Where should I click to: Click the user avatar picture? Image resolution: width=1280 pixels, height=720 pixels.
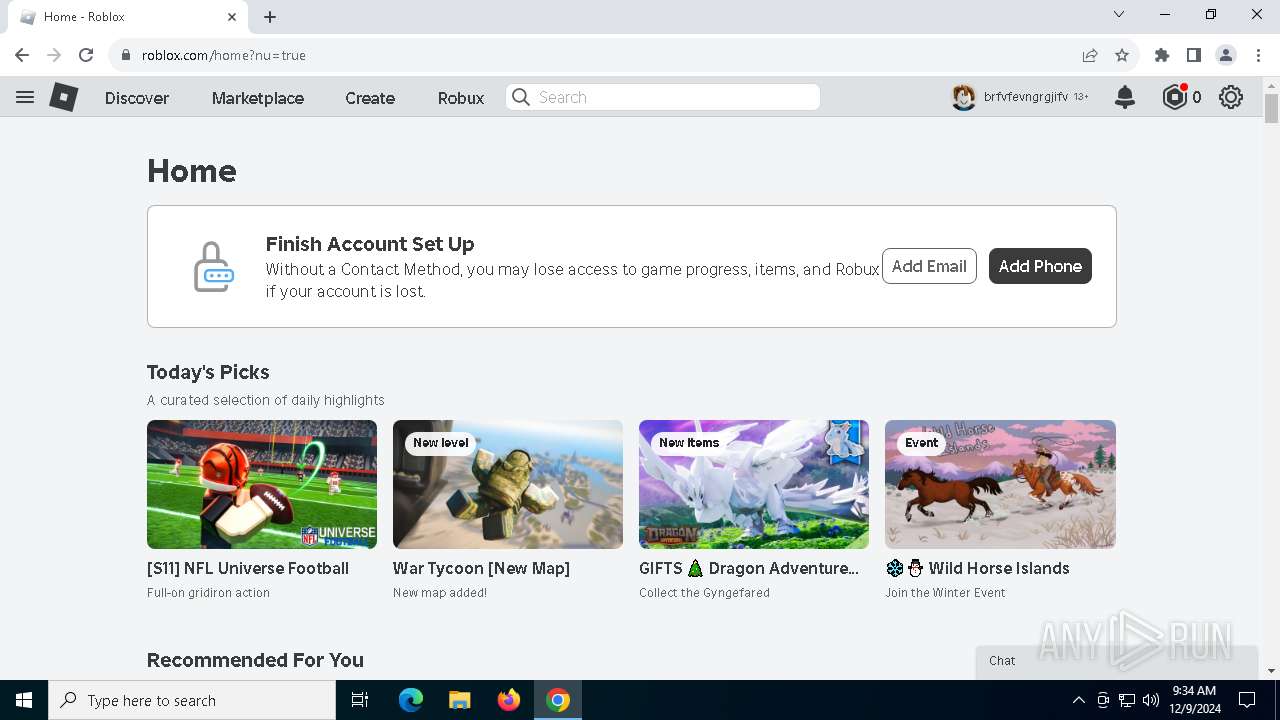click(x=963, y=97)
